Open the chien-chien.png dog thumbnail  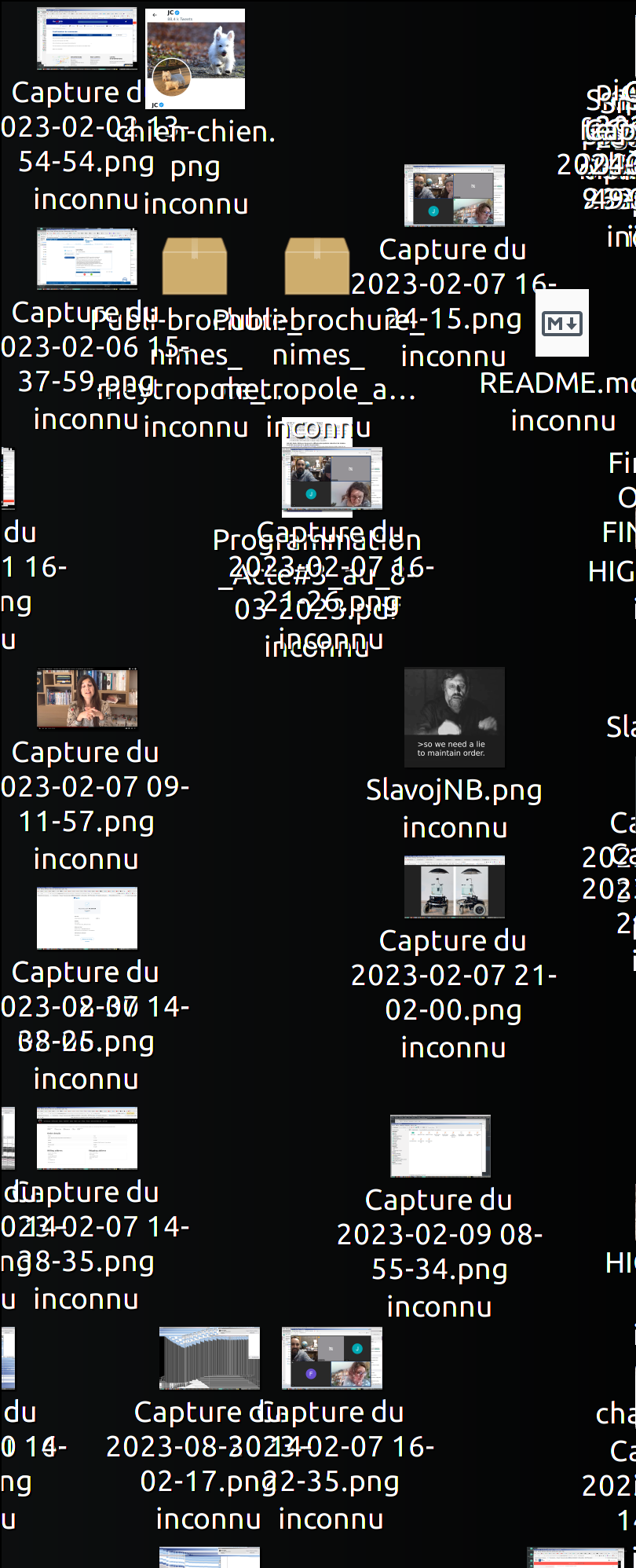pyautogui.click(x=195, y=59)
